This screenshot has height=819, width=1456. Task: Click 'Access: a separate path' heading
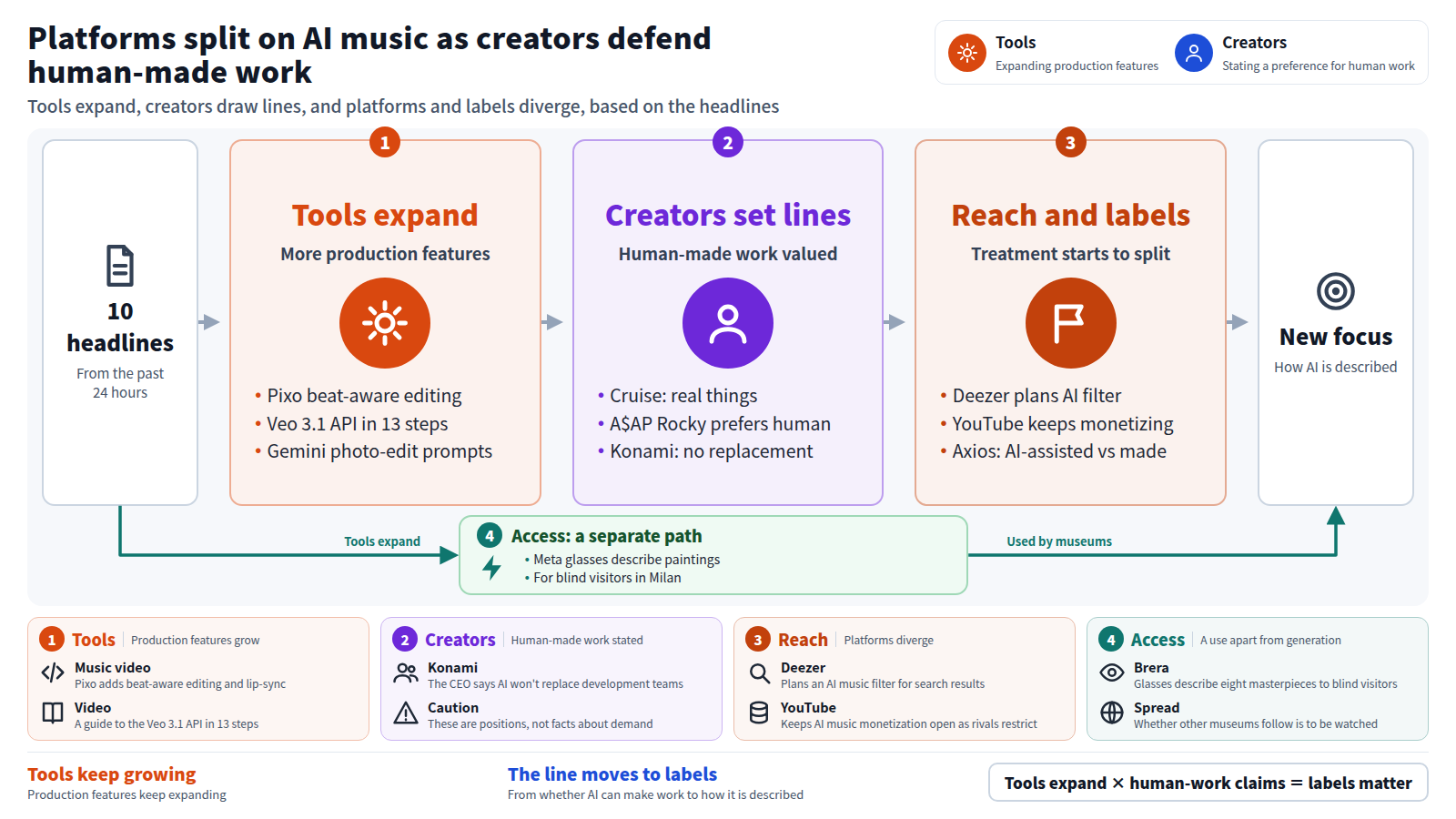[x=606, y=536]
